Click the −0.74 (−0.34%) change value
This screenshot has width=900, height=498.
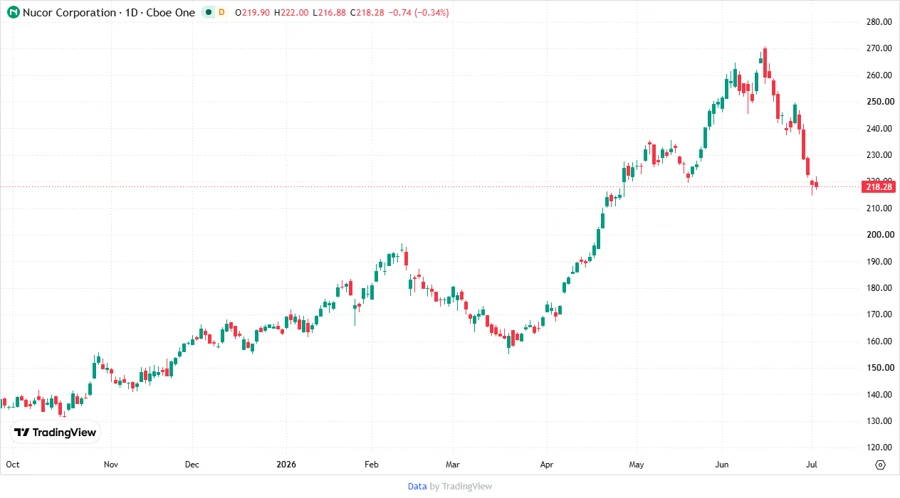418,12
